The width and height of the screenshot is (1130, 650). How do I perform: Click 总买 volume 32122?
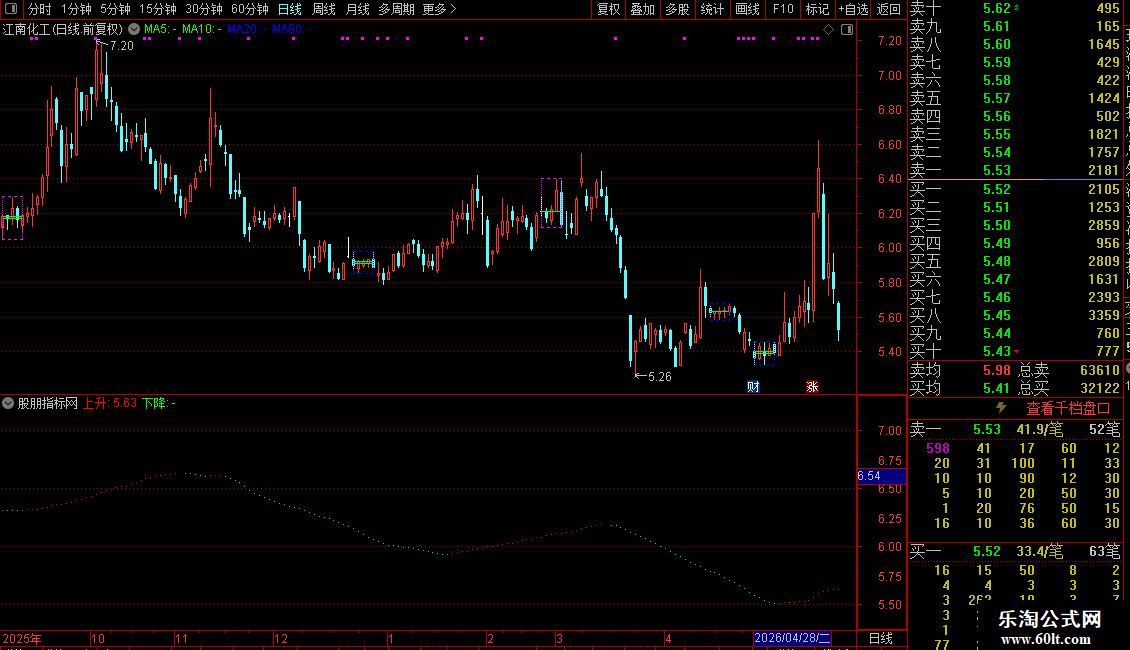1100,388
